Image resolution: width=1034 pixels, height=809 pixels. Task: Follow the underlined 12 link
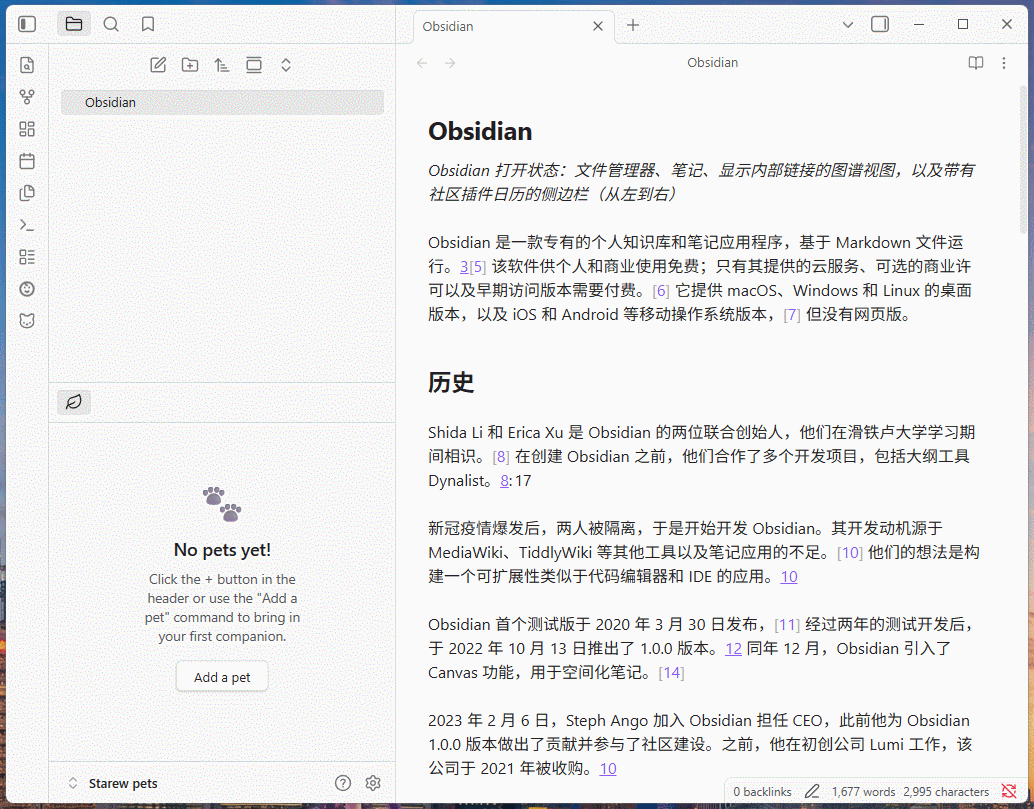(733, 649)
